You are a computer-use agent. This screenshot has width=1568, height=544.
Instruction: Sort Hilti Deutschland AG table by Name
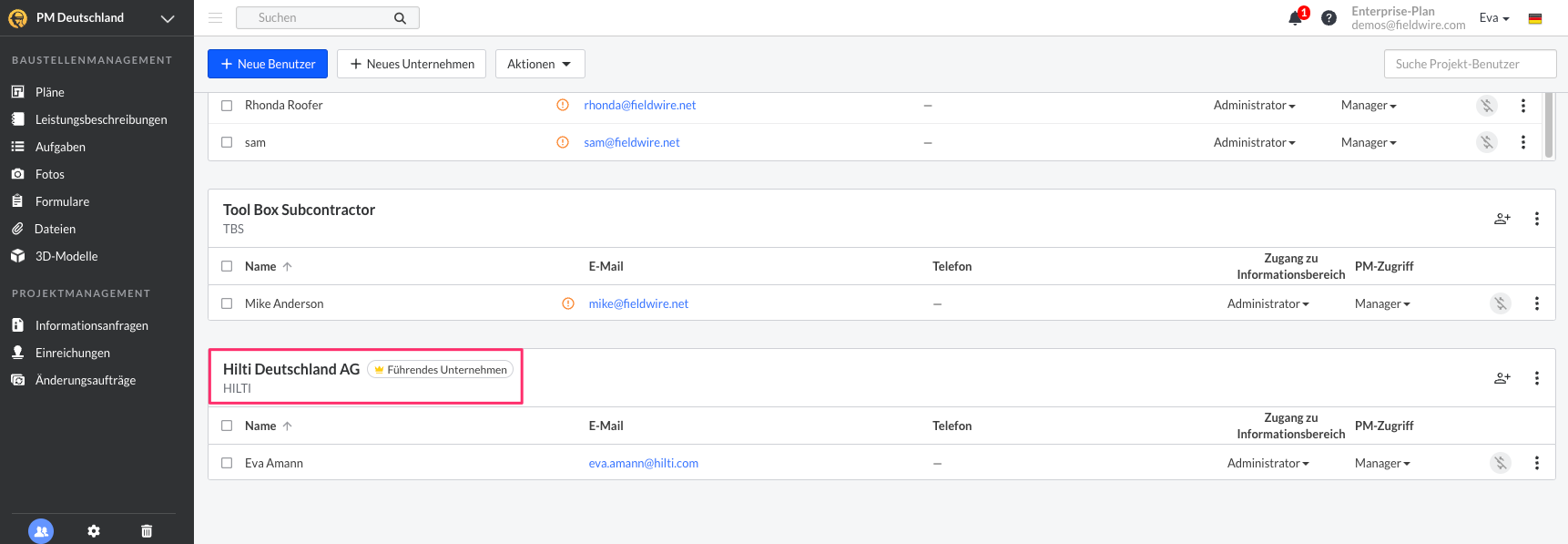point(268,426)
